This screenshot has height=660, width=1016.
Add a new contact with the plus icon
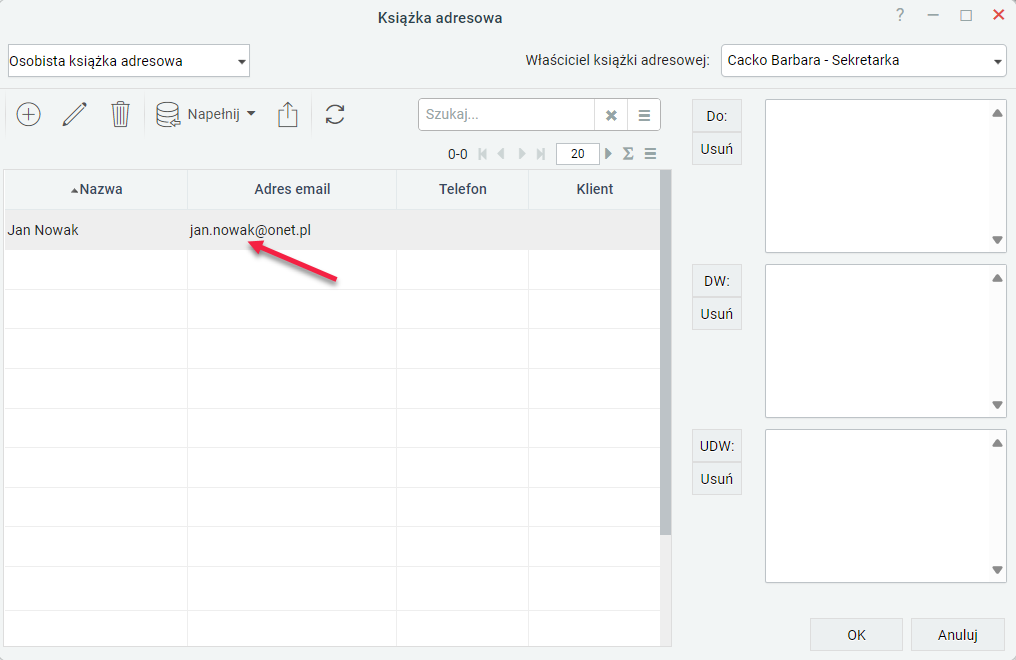coord(29,115)
